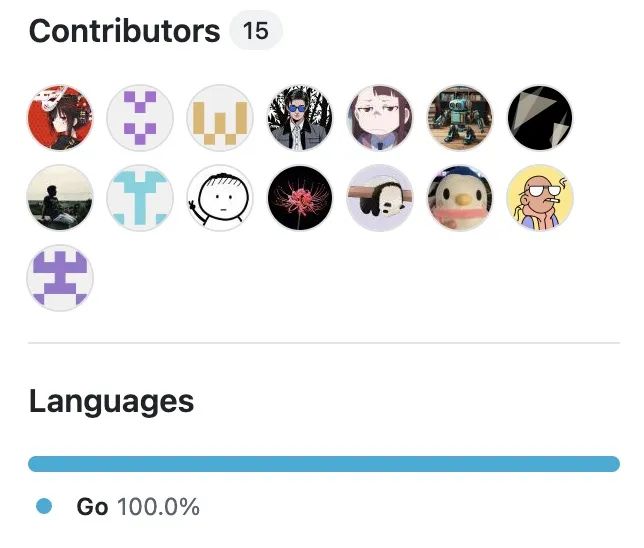This screenshot has width=644, height=548.
Task: Click the blue dot beside Go
Action: pyautogui.click(x=43, y=507)
